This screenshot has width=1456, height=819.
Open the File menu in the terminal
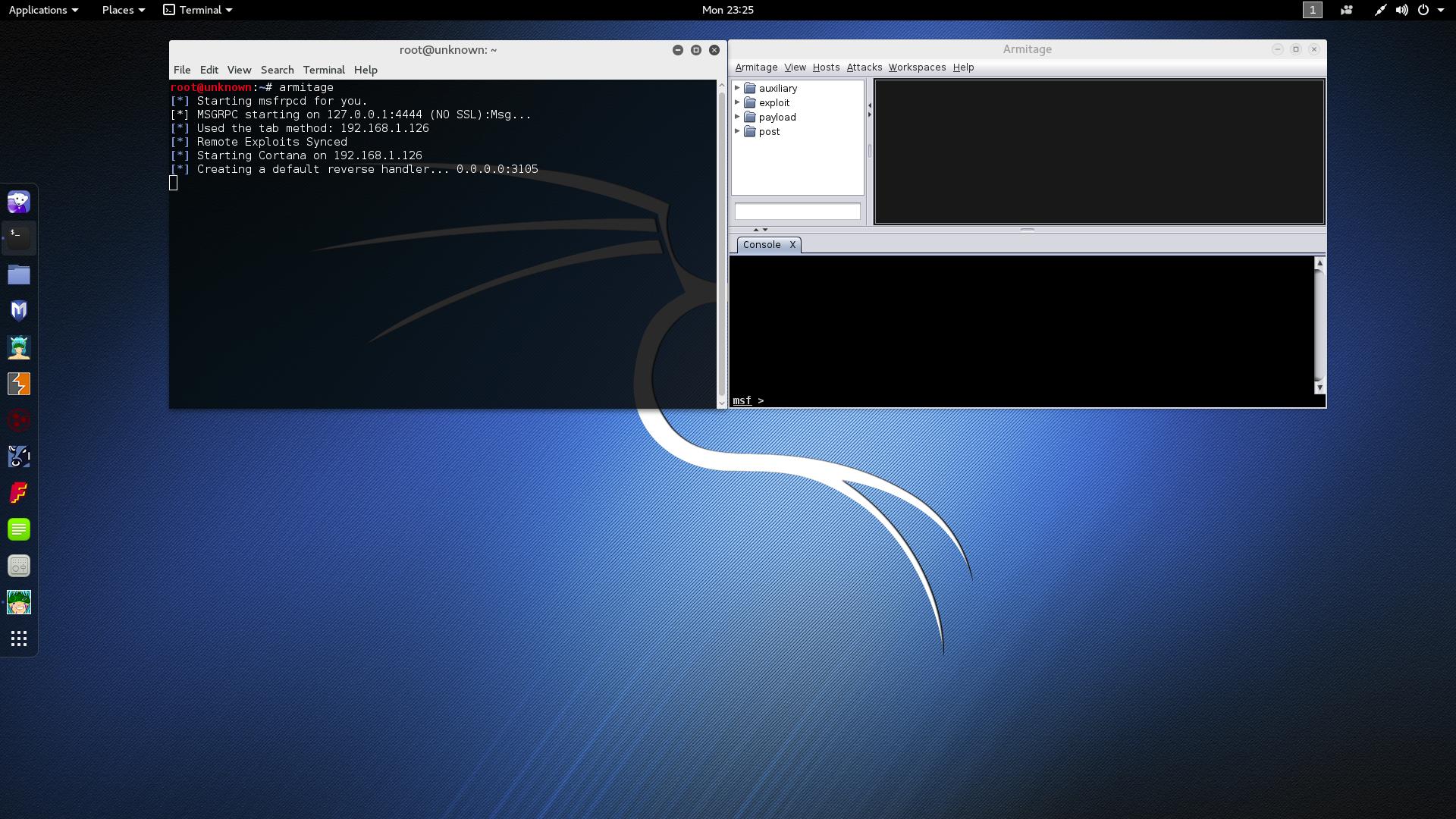pyautogui.click(x=182, y=70)
